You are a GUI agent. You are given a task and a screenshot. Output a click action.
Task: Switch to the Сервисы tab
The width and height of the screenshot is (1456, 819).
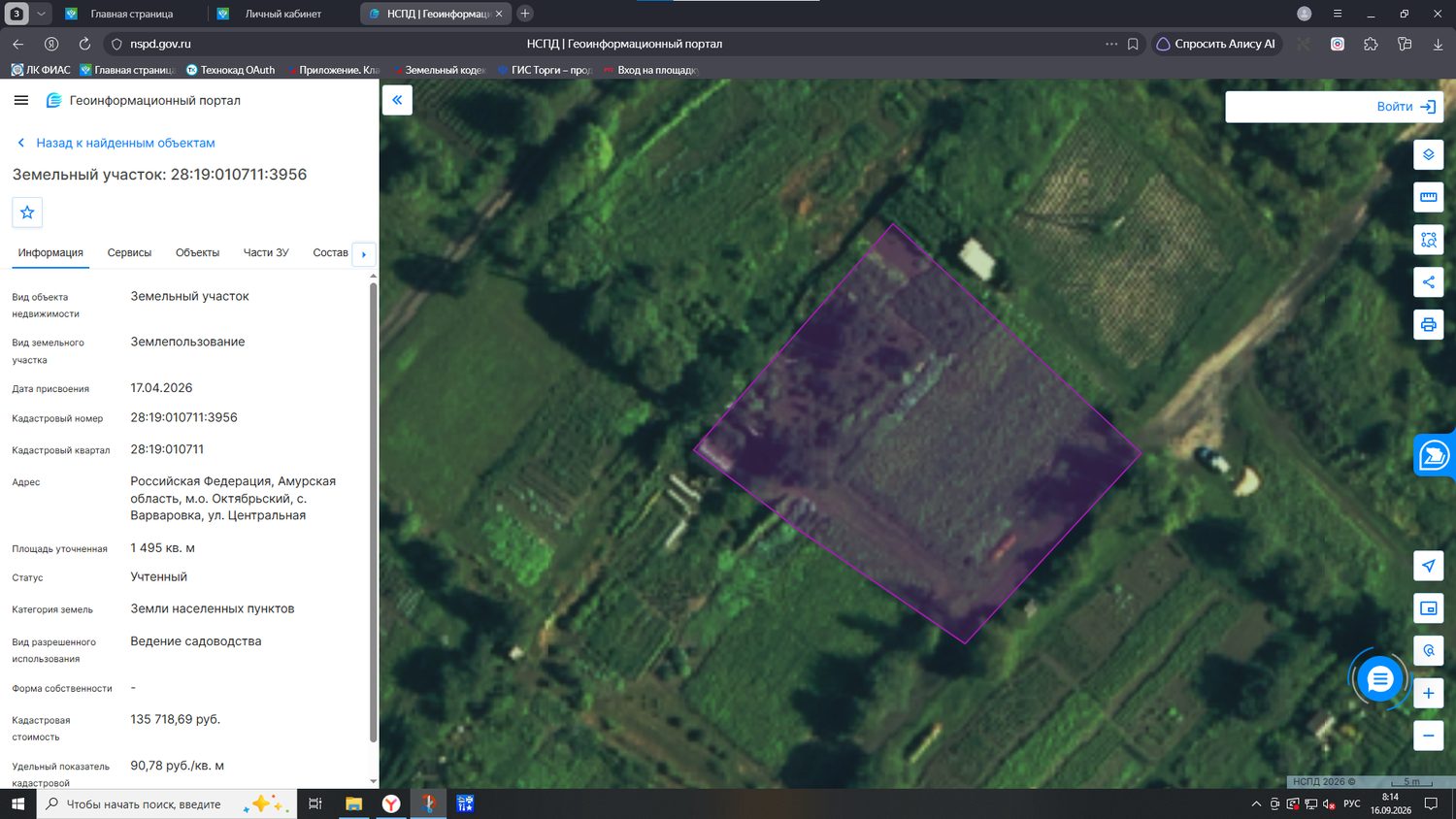129,252
